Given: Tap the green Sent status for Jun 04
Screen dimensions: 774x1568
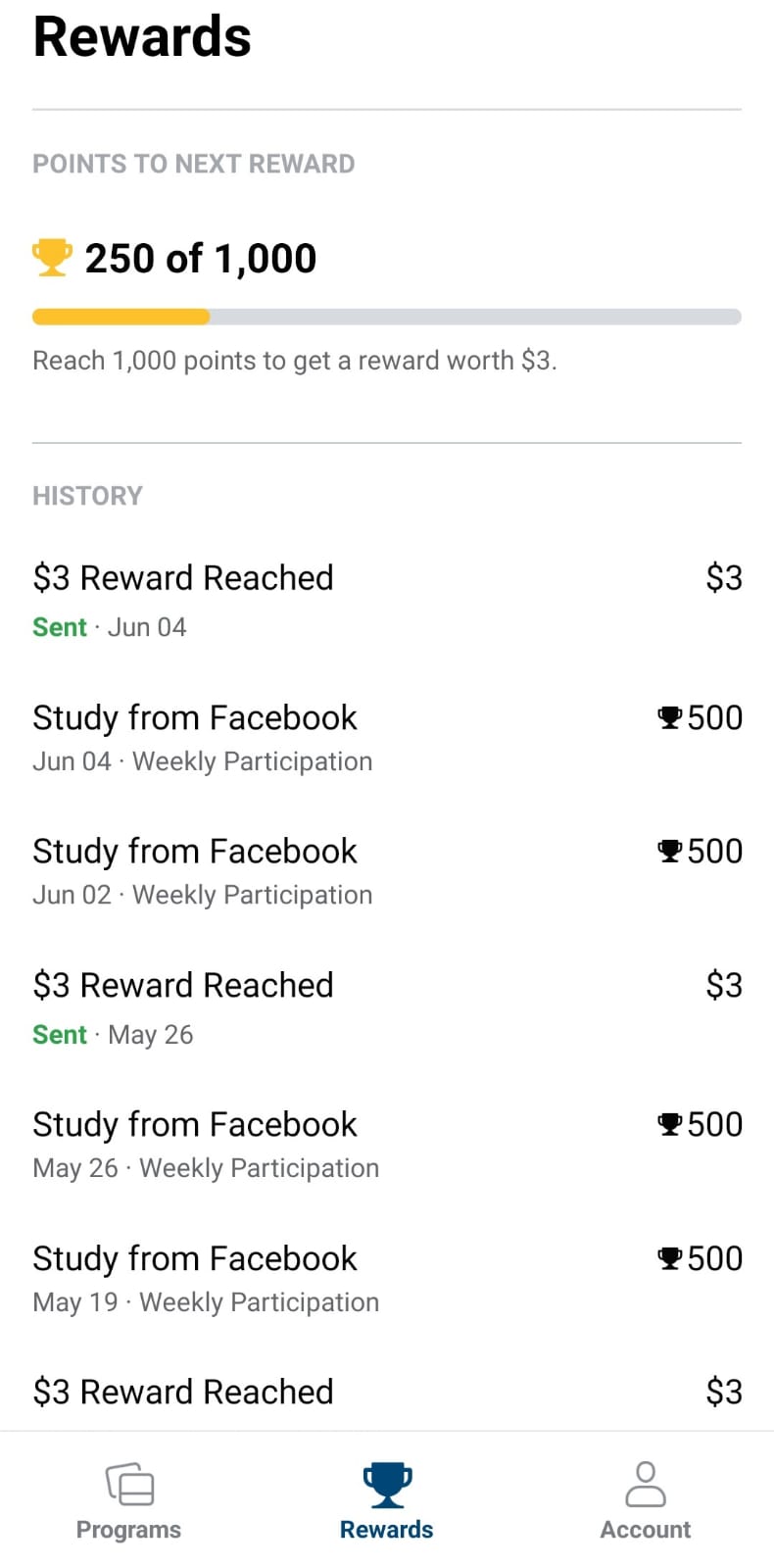Looking at the screenshot, I should coord(60,627).
